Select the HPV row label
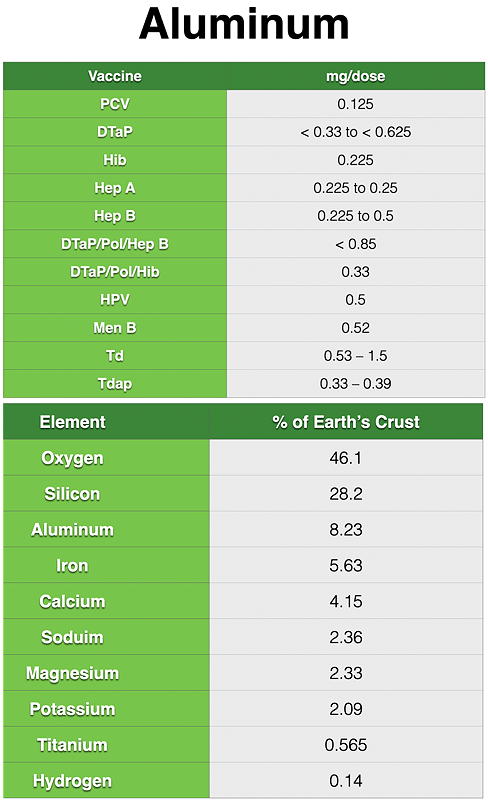The width and height of the screenshot is (488, 800). [x=115, y=299]
